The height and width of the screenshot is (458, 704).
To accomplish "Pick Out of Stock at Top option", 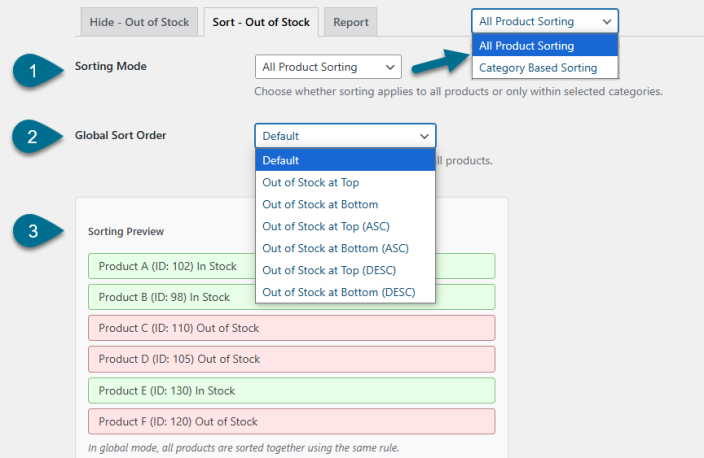I will point(345,182).
